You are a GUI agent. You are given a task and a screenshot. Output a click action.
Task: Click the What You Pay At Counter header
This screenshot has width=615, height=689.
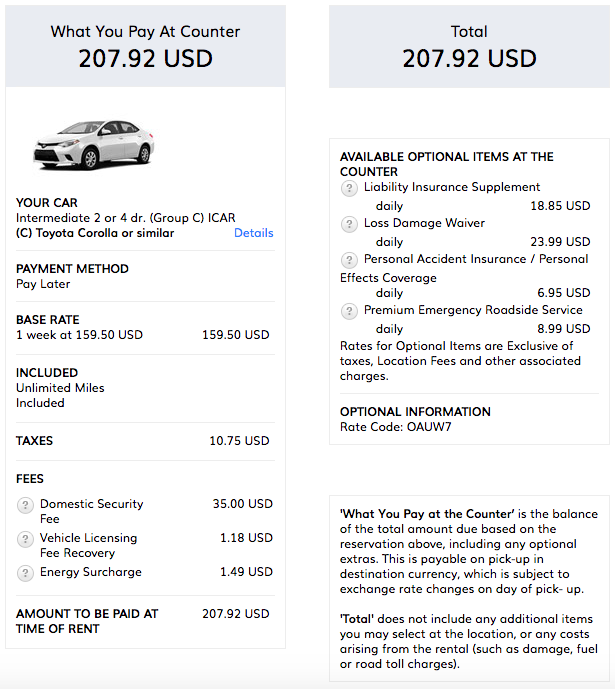tap(145, 46)
